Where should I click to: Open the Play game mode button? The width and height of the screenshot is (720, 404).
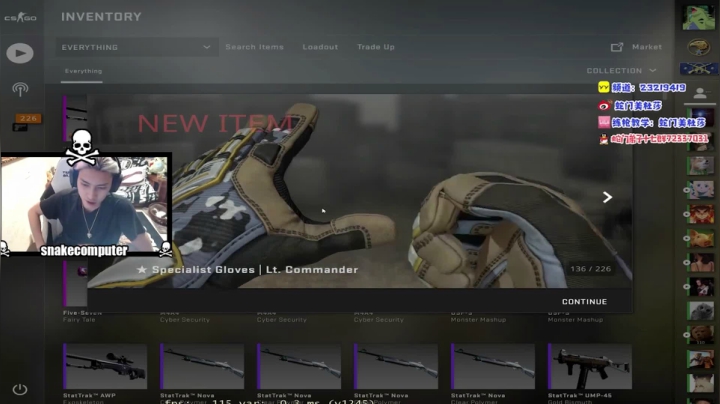click(20, 53)
